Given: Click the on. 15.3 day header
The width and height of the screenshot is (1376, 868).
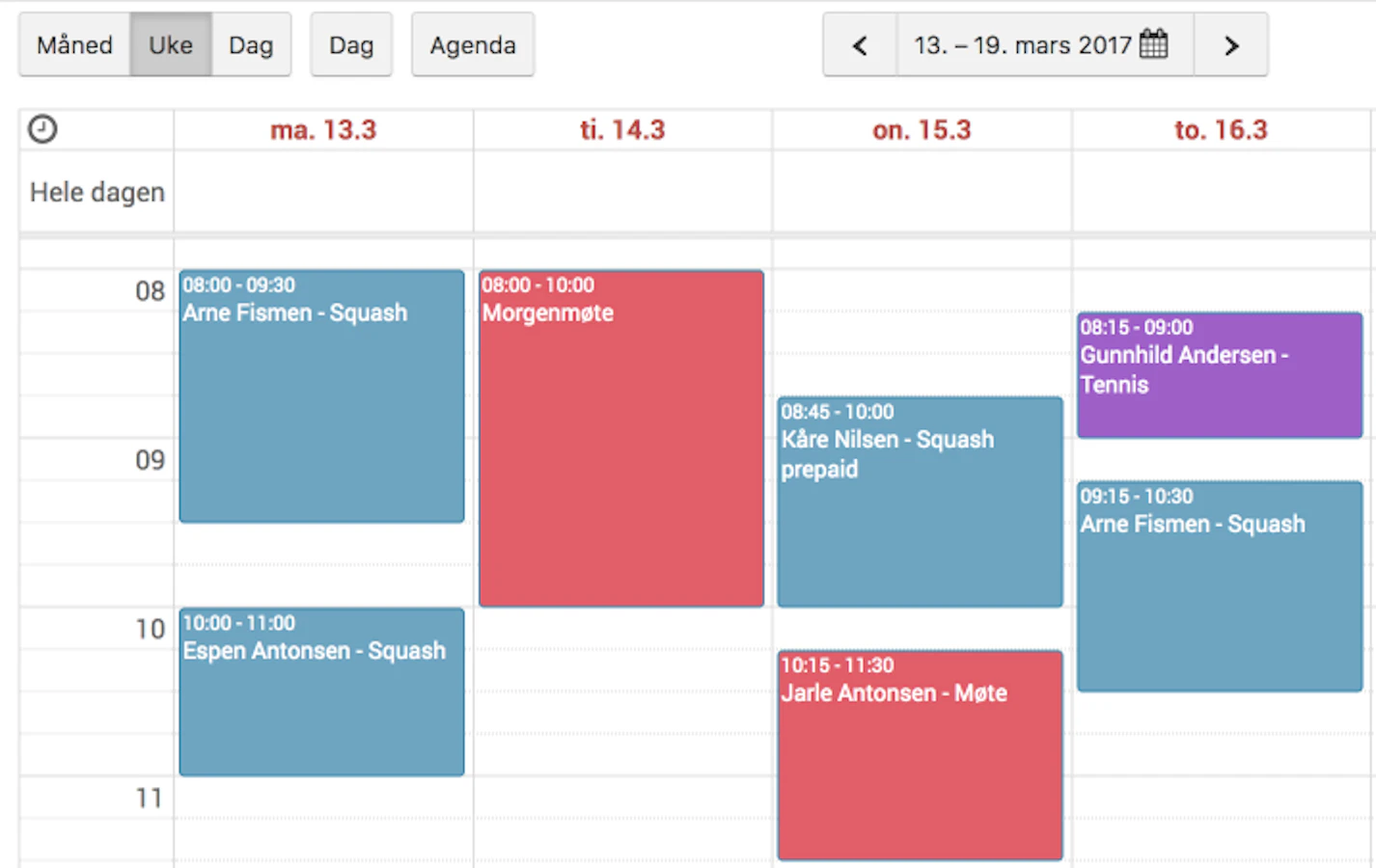Looking at the screenshot, I should coord(922,130).
